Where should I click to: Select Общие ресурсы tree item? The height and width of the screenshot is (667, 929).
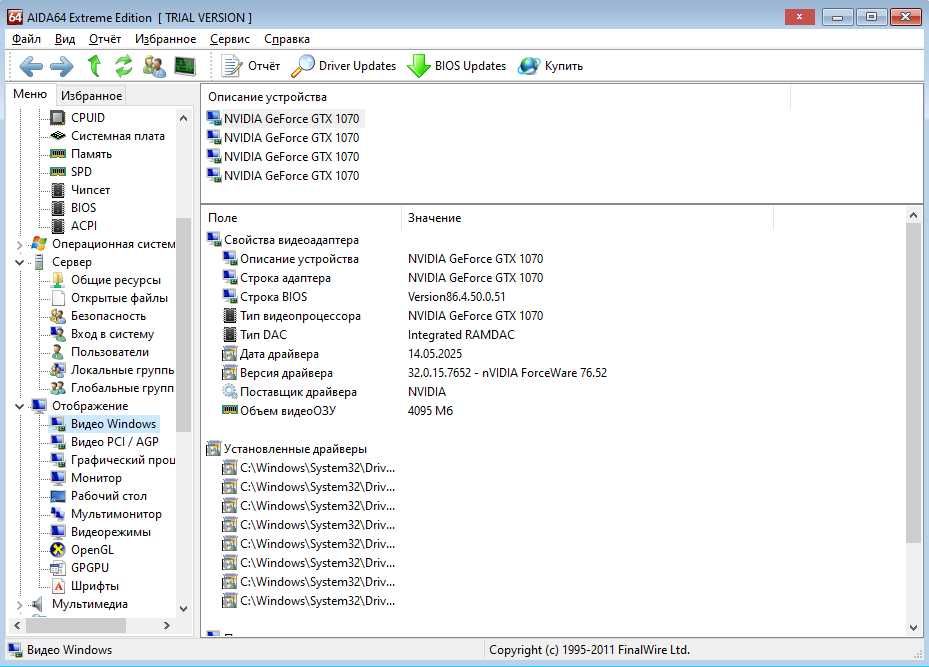pyautogui.click(x=116, y=280)
